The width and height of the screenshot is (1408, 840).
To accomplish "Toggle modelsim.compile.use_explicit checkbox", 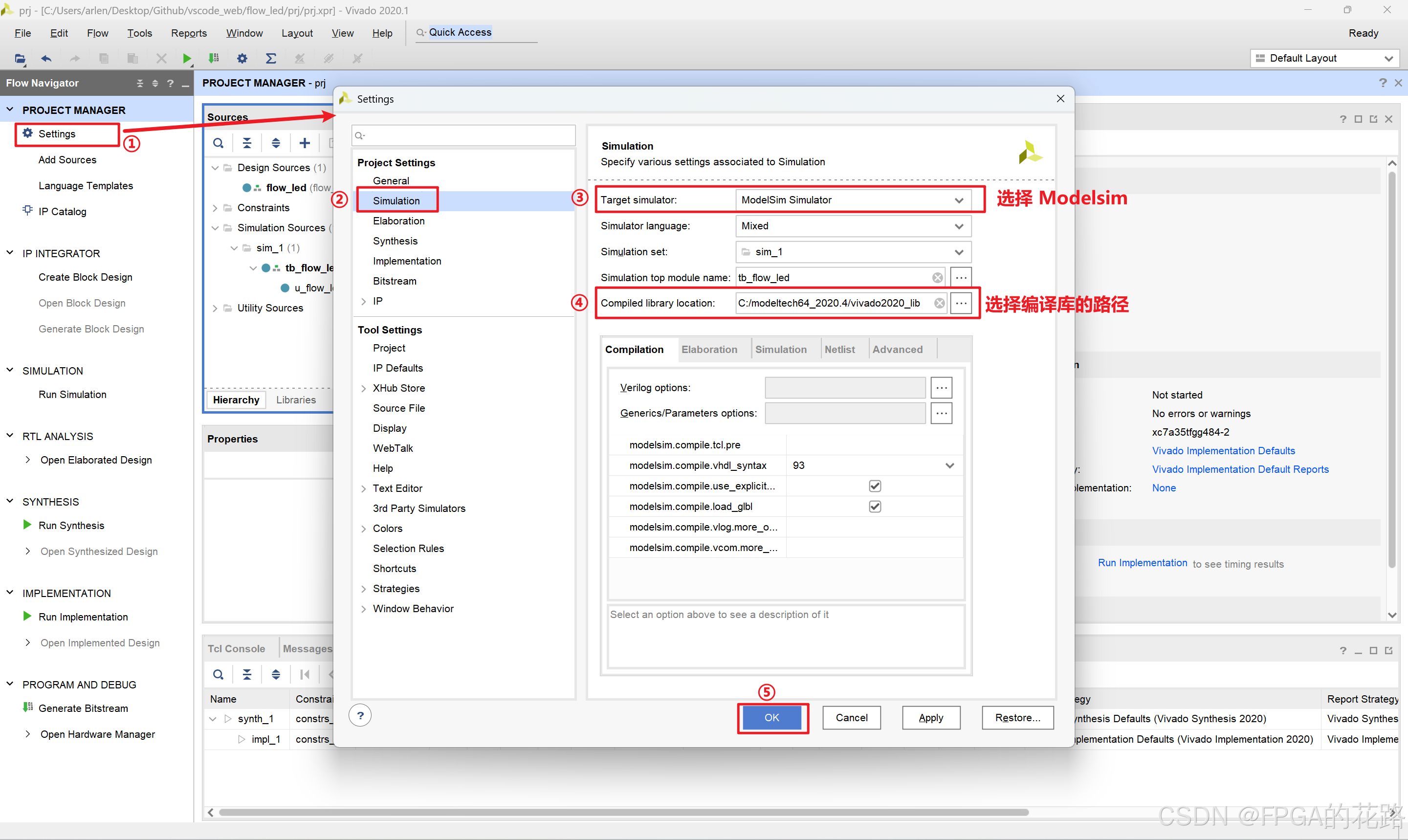I will (x=875, y=486).
